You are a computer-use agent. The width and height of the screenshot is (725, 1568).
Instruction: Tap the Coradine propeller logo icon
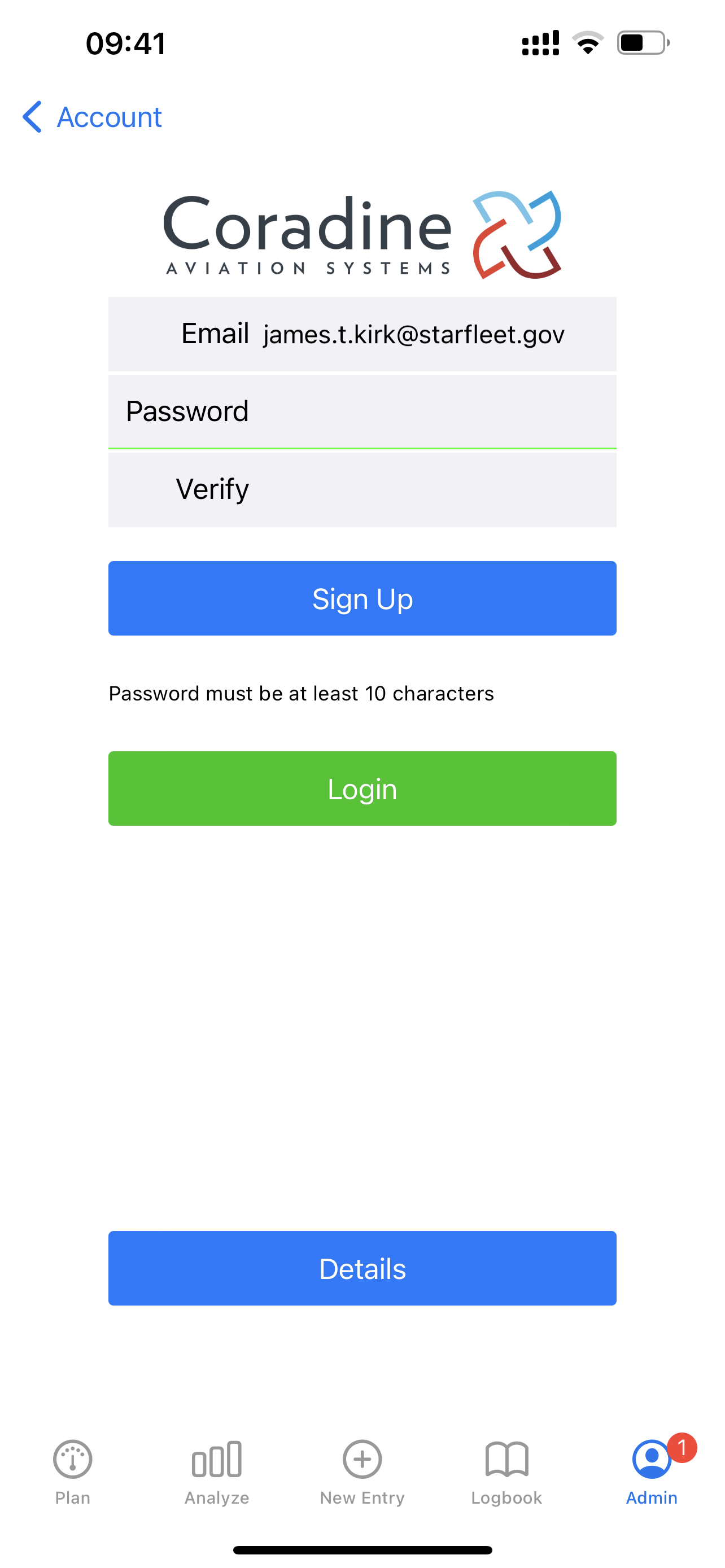[x=517, y=234]
